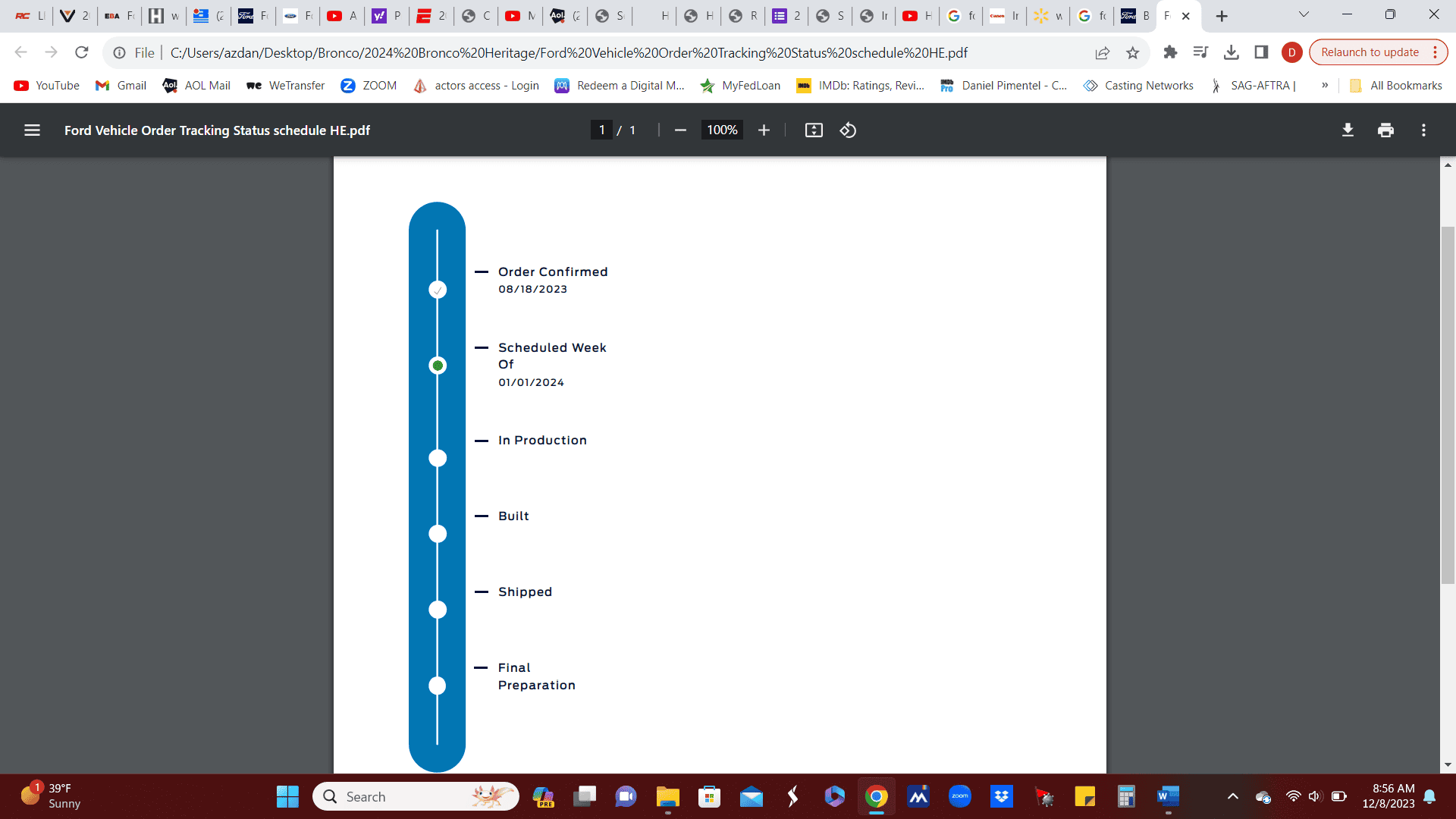Launch Dropbox from the taskbar
Image resolution: width=1456 pixels, height=819 pixels.
[1001, 796]
